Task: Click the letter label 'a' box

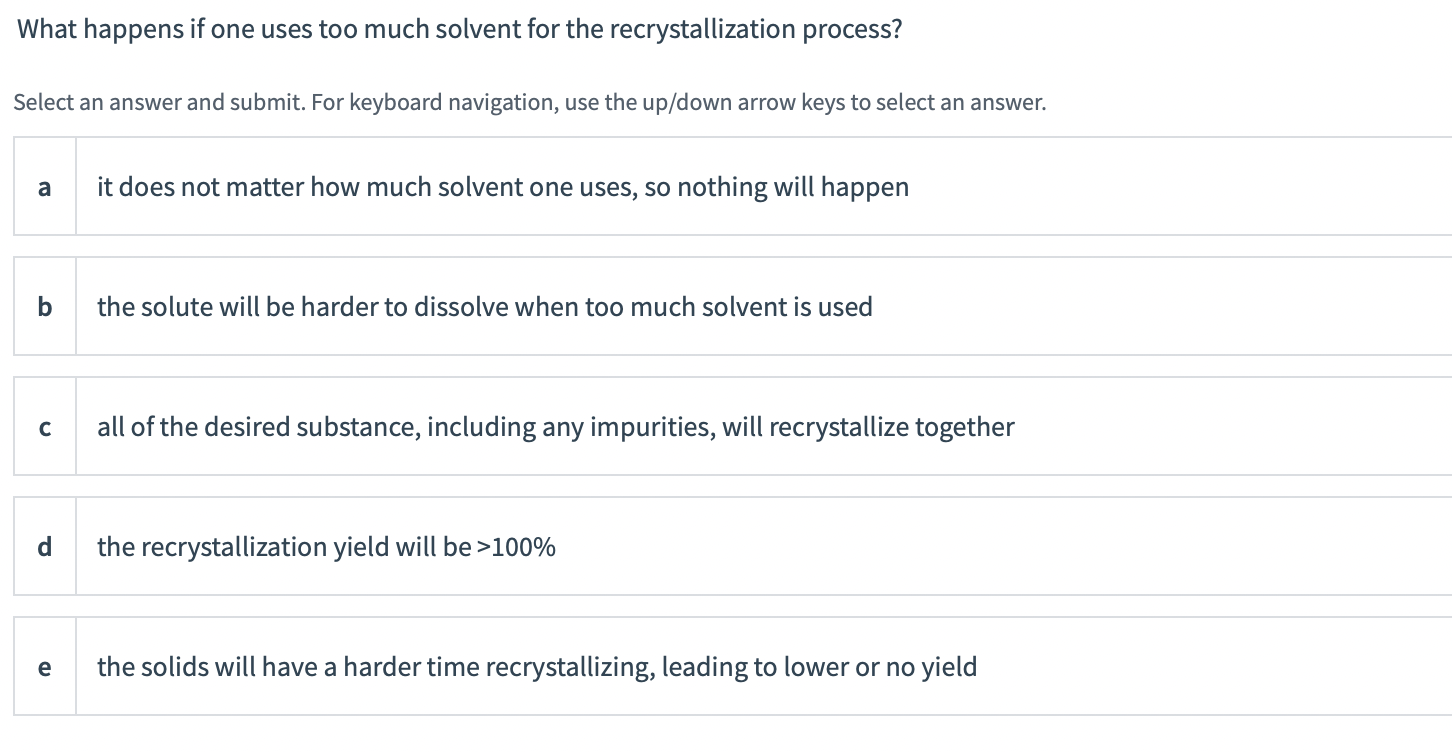Action: click(x=44, y=186)
